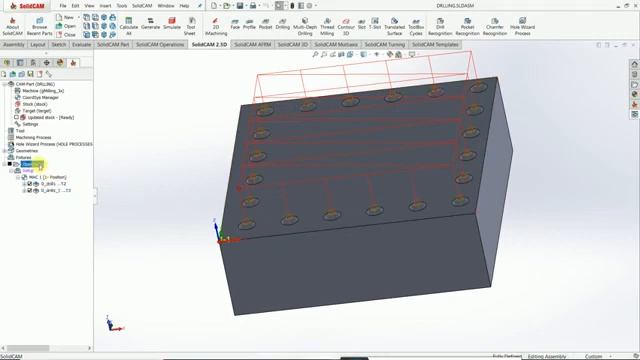Add a Drilling operation
640x360 pixels.
pyautogui.click(x=282, y=24)
